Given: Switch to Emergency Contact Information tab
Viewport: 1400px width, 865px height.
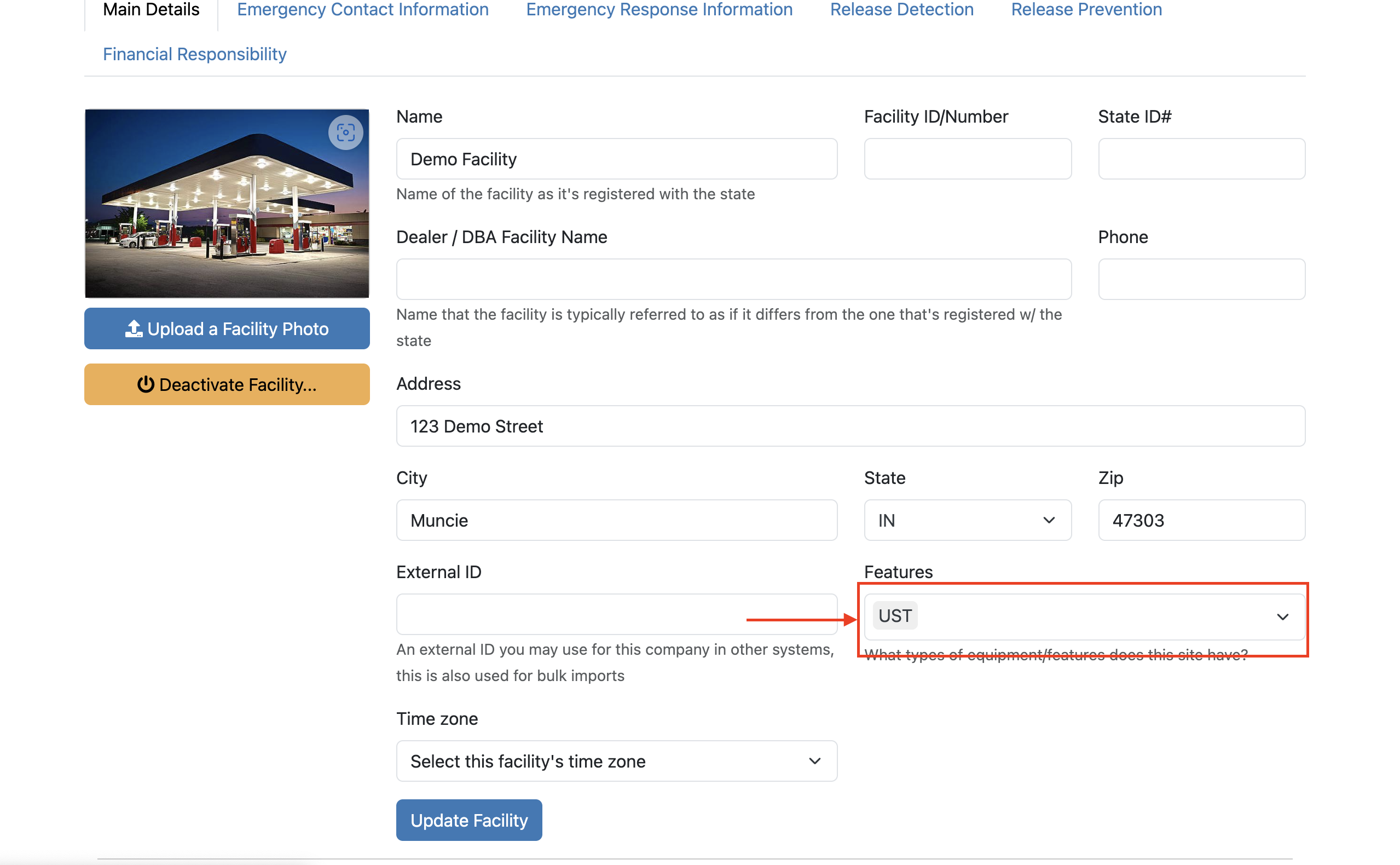Looking at the screenshot, I should 362,10.
